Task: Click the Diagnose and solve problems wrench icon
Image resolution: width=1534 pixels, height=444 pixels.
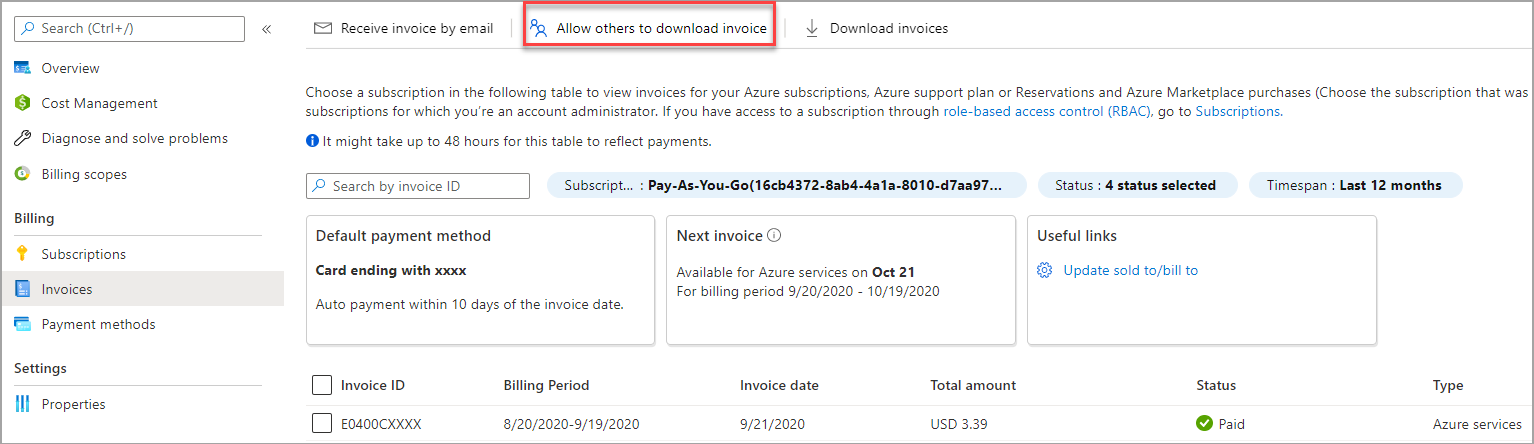Action: pyautogui.click(x=22, y=138)
